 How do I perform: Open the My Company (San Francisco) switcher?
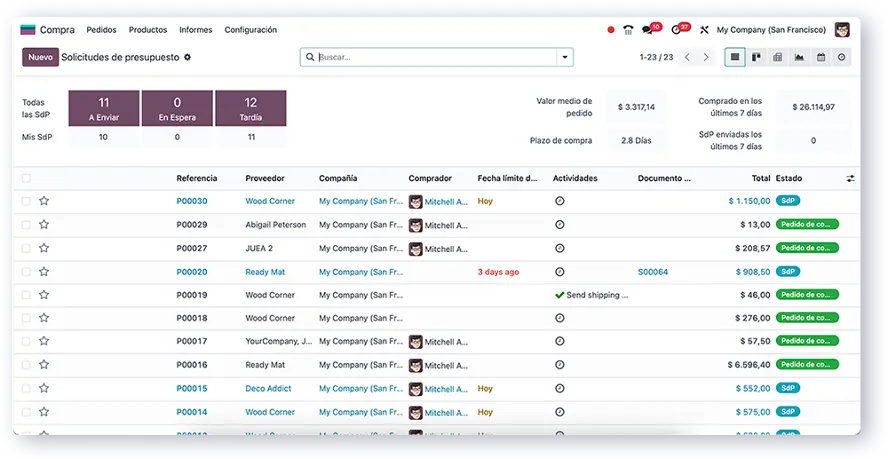[772, 30]
